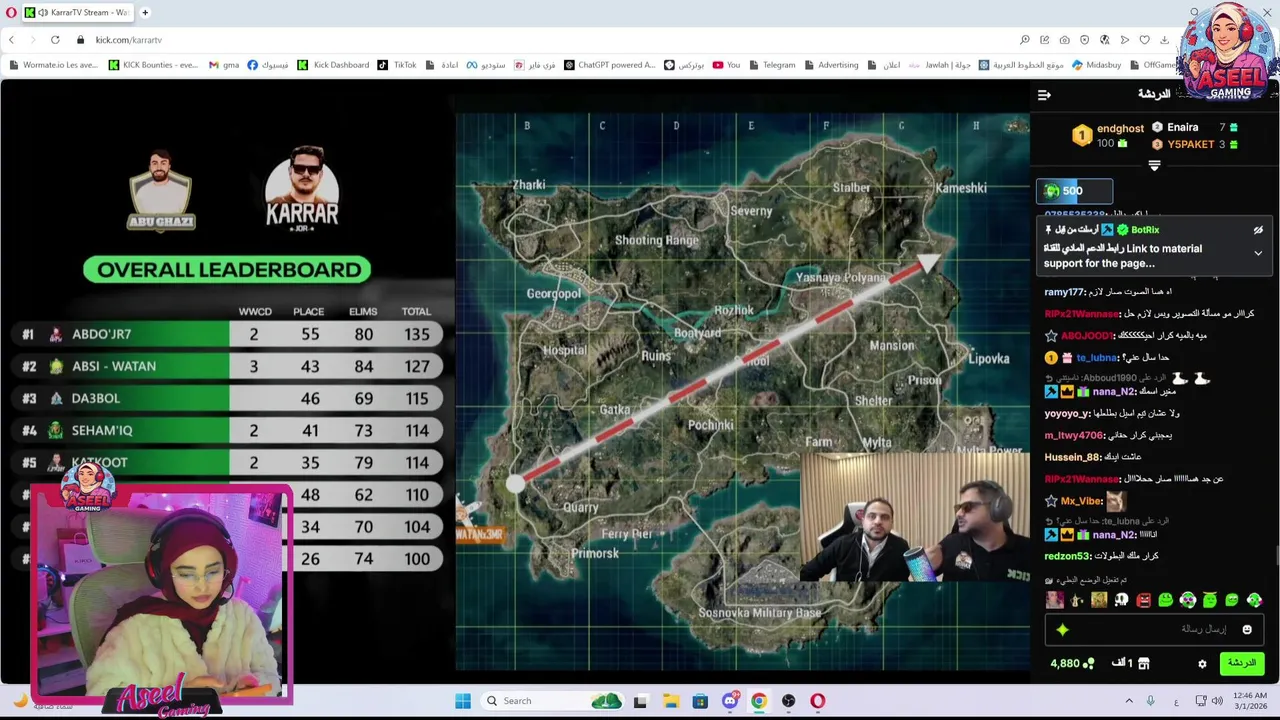Collapse the chat panel with the top-left arrow icon

click(1044, 95)
